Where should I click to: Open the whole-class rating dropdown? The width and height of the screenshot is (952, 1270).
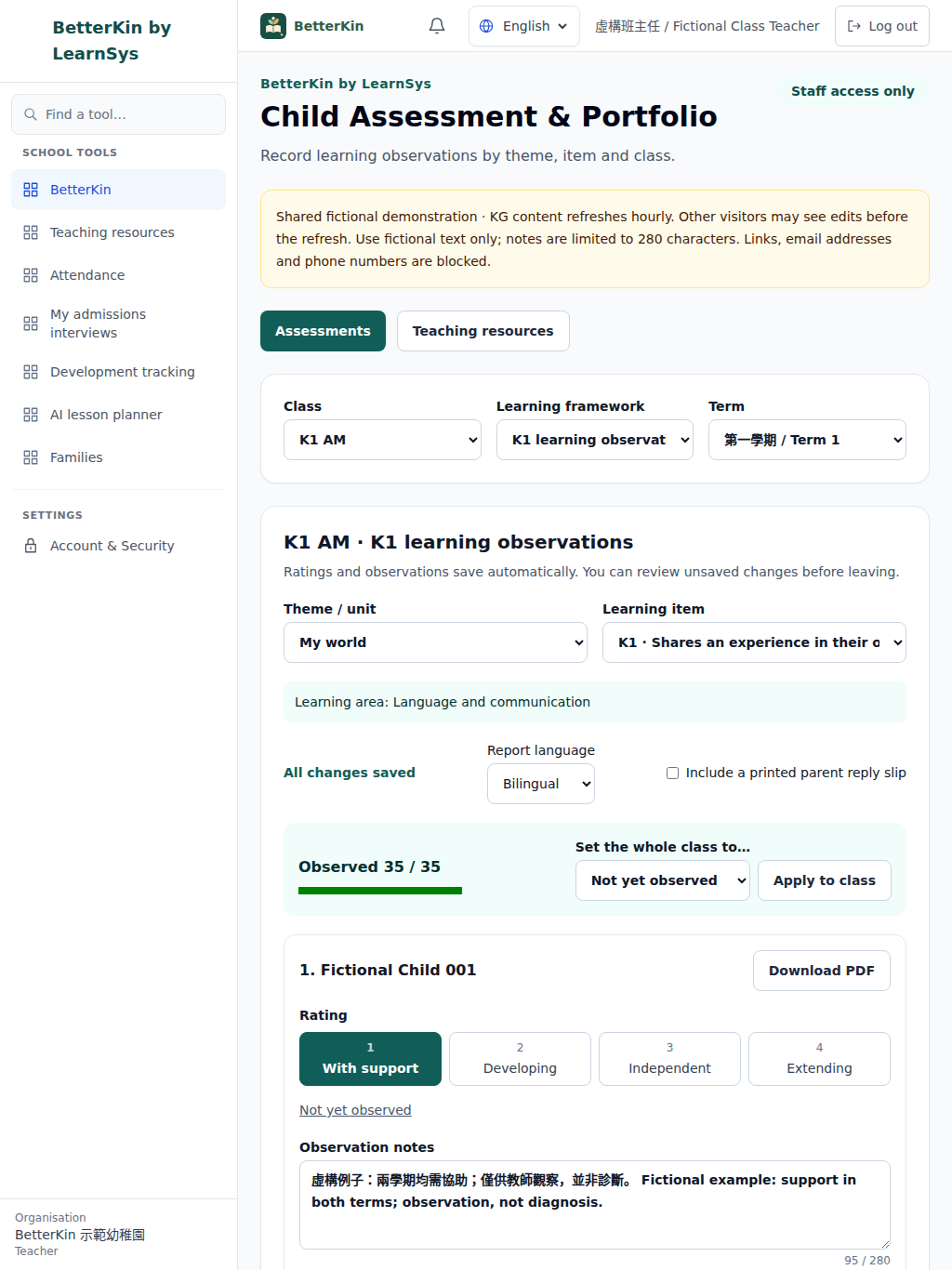[663, 880]
